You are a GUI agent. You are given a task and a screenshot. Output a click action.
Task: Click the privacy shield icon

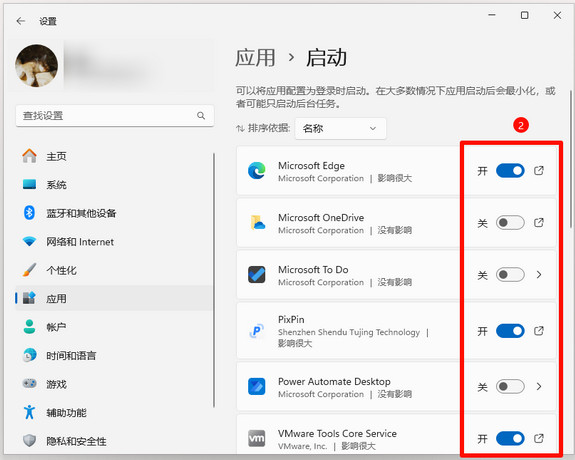point(29,441)
